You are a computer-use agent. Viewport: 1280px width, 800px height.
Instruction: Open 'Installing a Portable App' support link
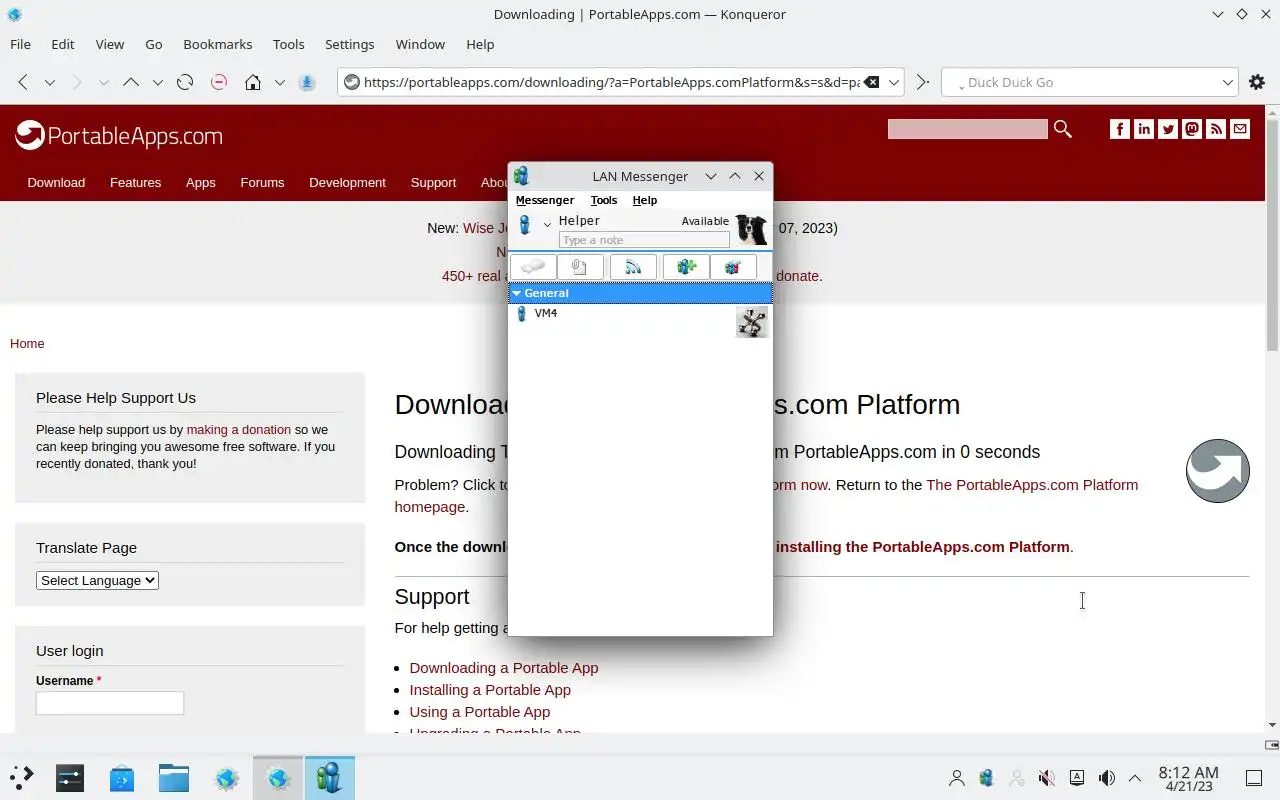[x=490, y=689]
